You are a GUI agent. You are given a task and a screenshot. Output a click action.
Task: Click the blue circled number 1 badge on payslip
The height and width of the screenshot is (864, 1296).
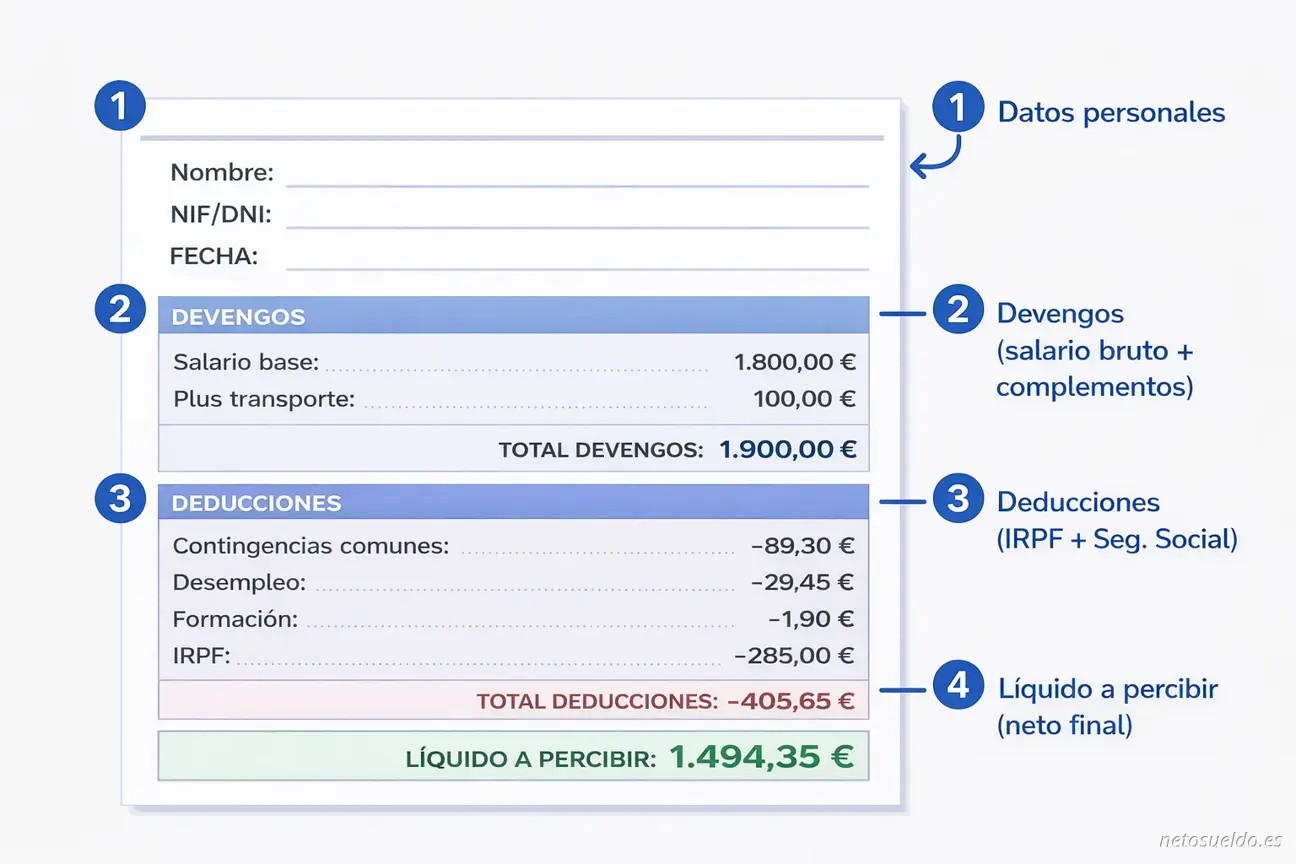click(x=119, y=104)
